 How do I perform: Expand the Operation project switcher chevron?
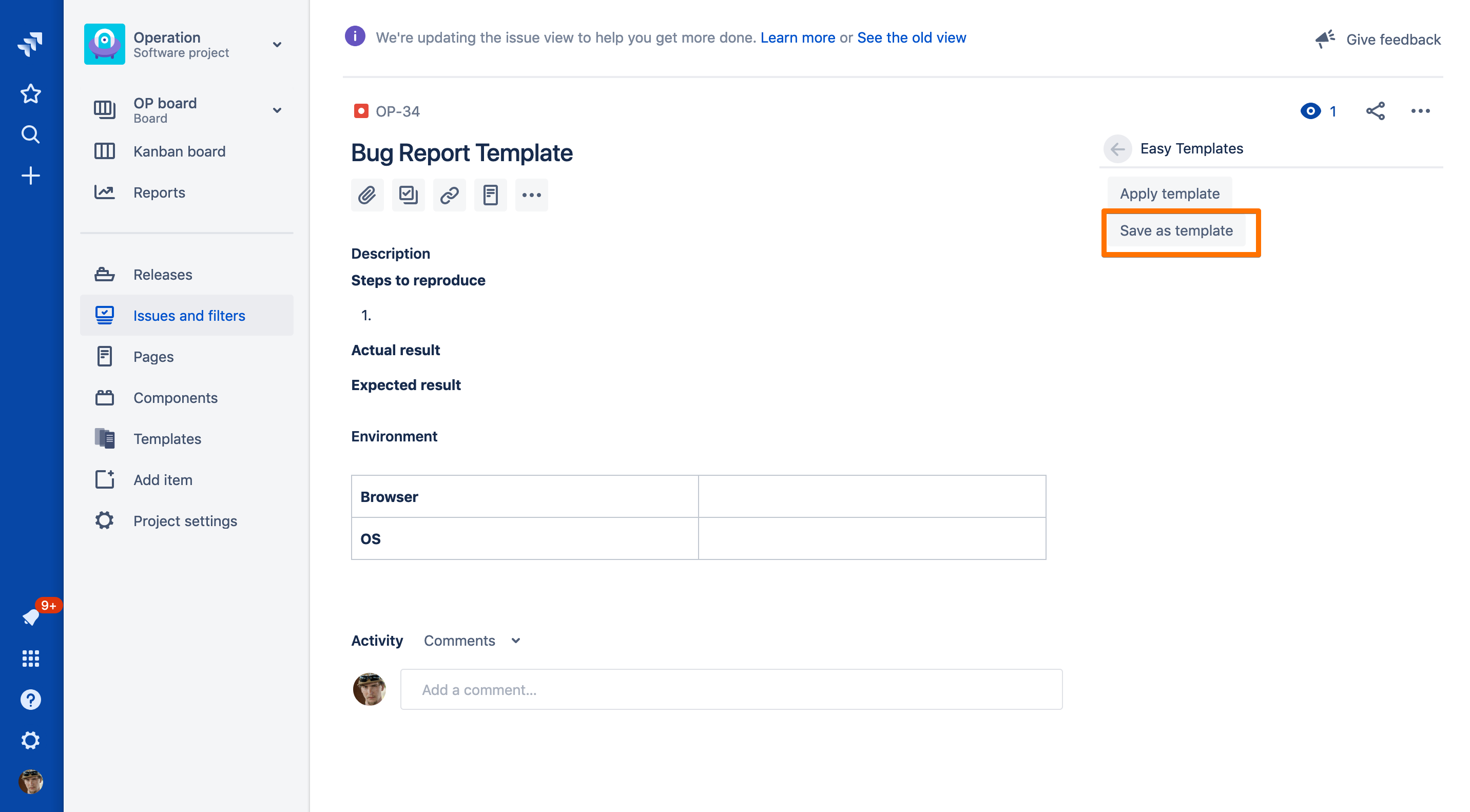coord(277,45)
